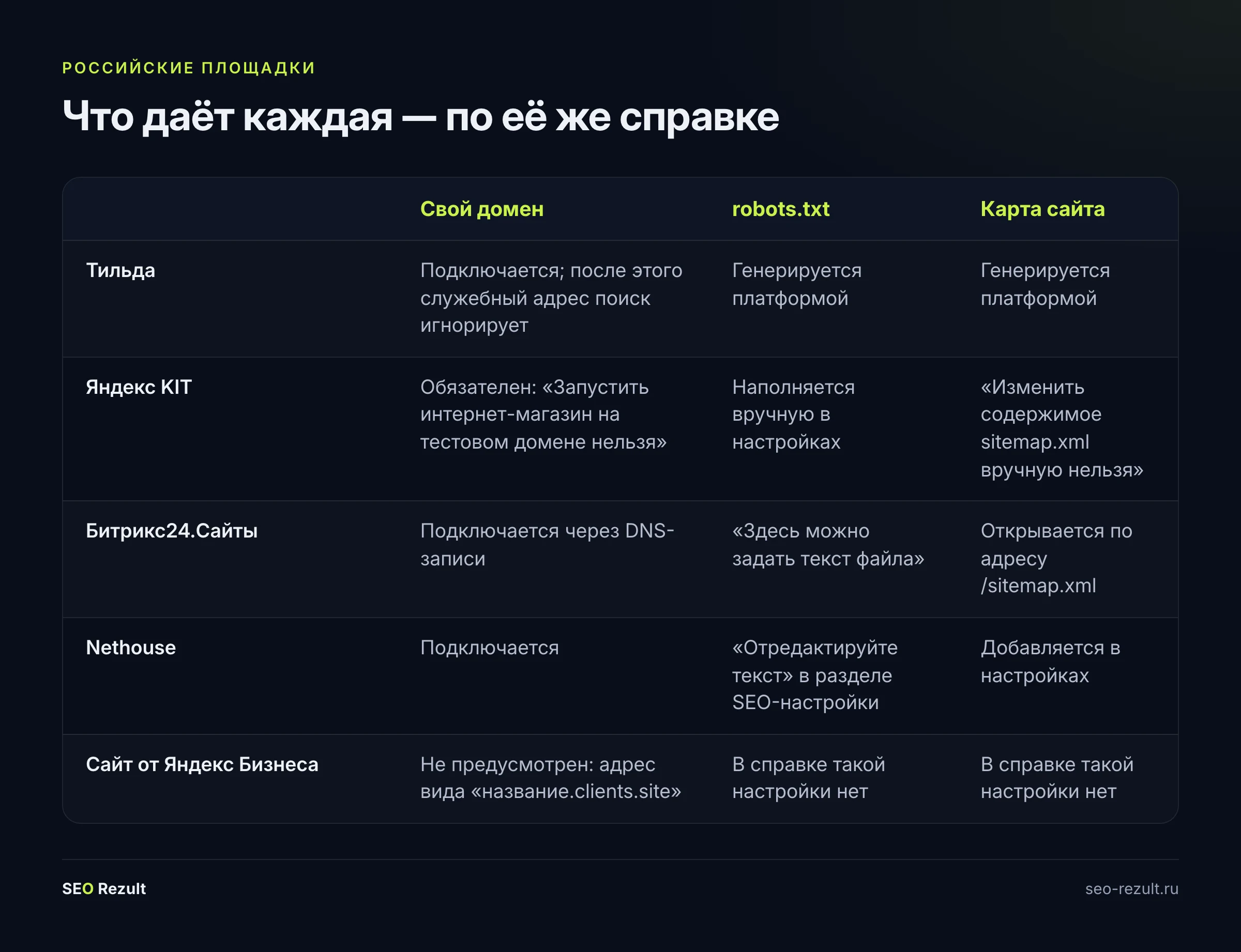The height and width of the screenshot is (952, 1241).
Task: Select "В справке такой настройки нет" under Карта сайта
Action: [1057, 778]
